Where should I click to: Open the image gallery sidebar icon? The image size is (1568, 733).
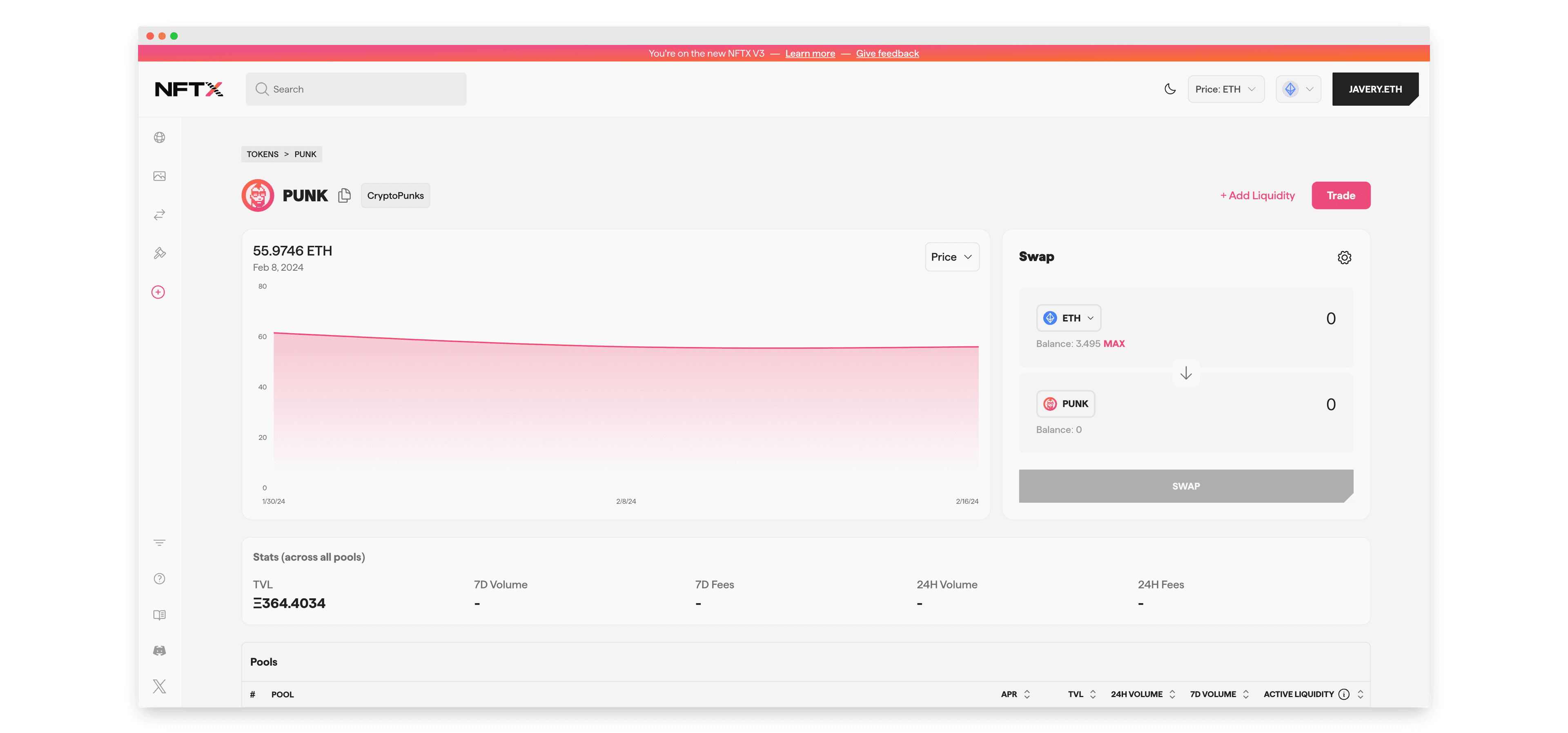pyautogui.click(x=160, y=176)
